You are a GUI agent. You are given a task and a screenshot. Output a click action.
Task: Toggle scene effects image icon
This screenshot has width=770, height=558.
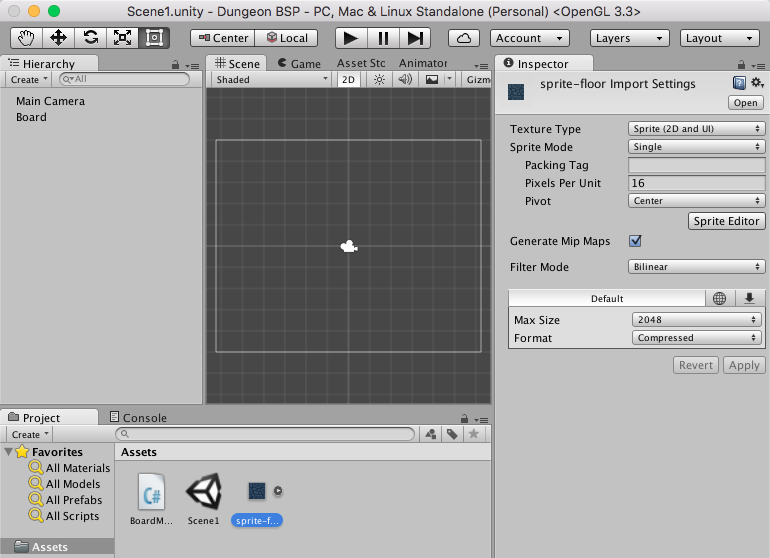coord(432,80)
